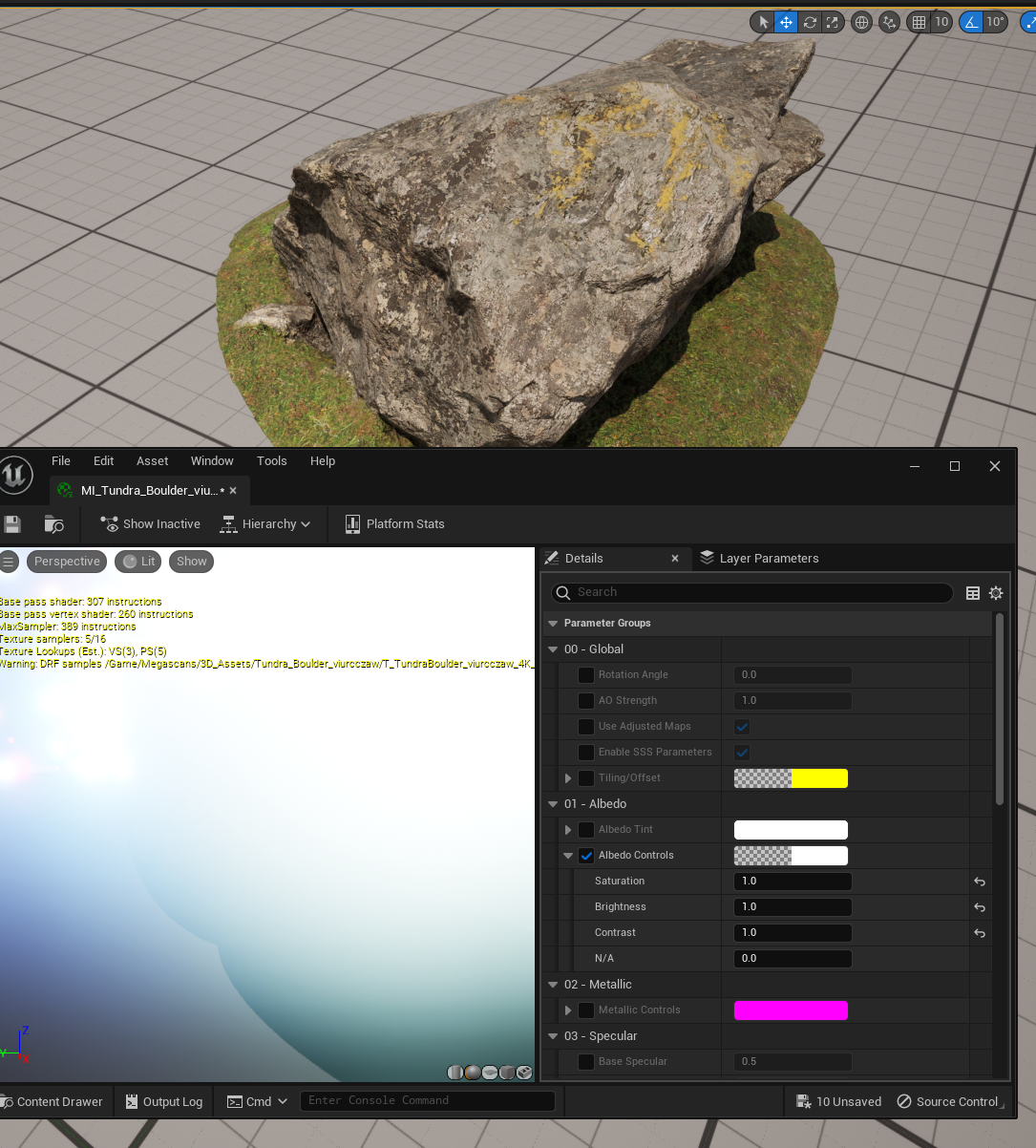Collapse the Albedo Controls parameter

click(x=568, y=856)
